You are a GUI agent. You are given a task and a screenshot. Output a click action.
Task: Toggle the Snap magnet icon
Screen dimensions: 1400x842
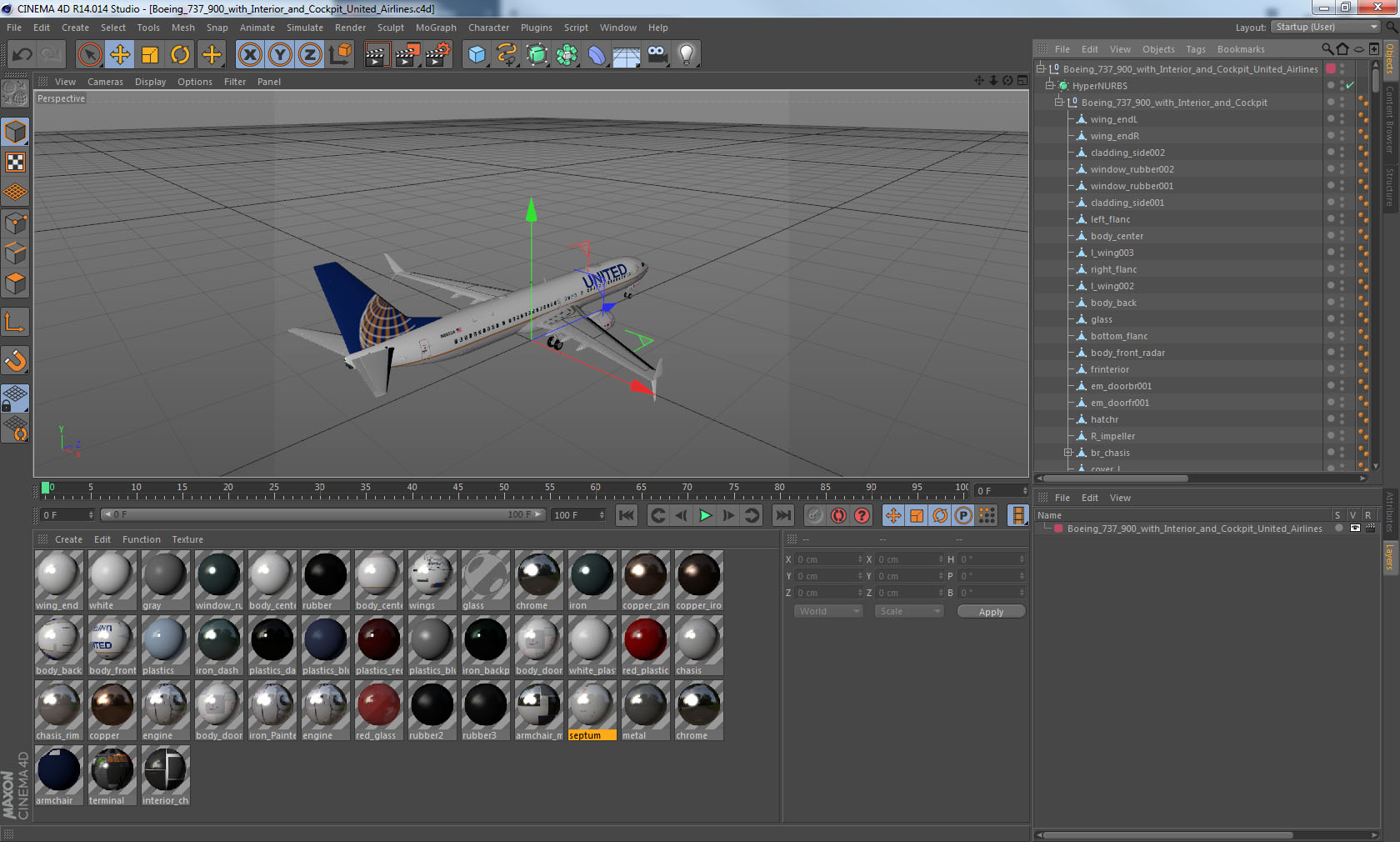(x=15, y=360)
